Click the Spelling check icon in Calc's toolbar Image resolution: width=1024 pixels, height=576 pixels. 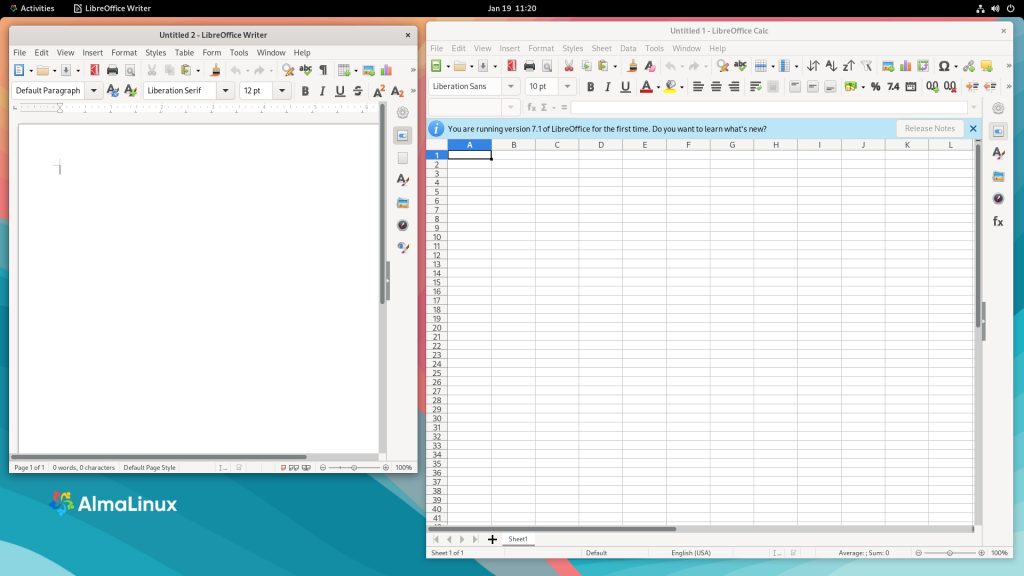point(739,69)
